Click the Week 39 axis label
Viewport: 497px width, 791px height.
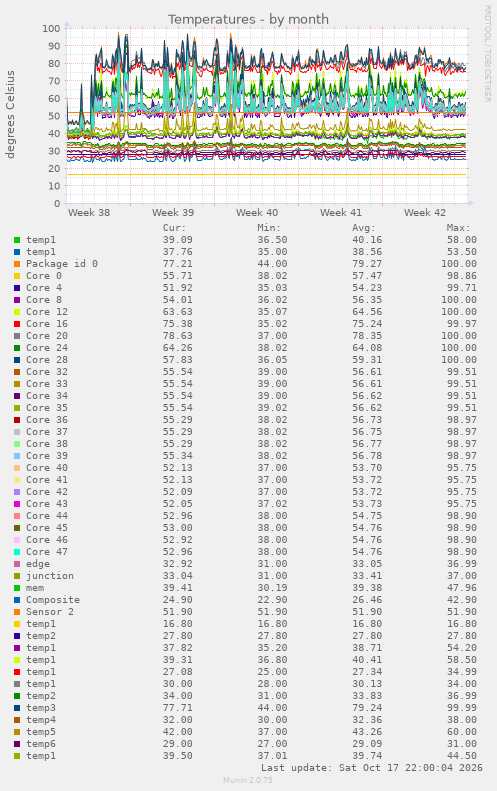[173, 212]
